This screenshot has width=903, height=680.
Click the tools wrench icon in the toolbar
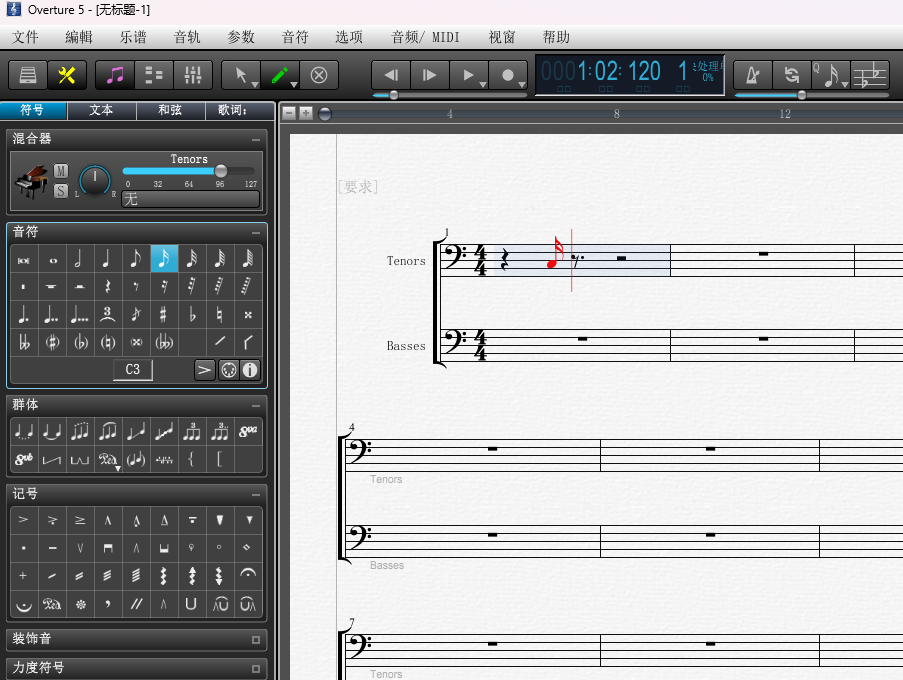coord(66,75)
